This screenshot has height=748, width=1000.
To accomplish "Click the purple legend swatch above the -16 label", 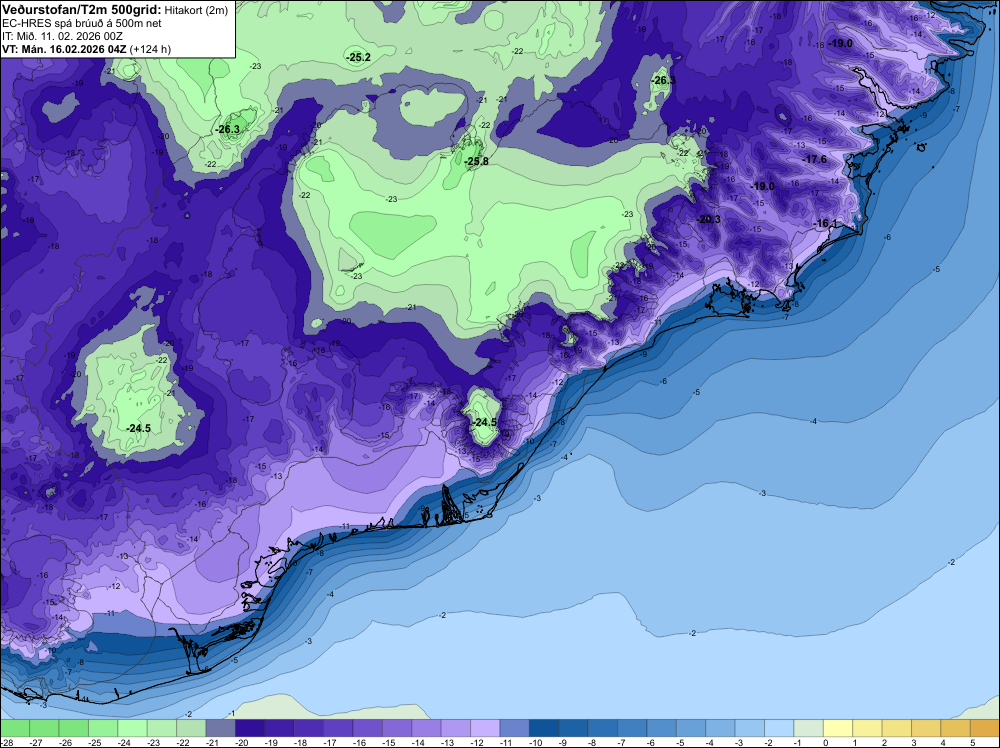I will (x=367, y=728).
